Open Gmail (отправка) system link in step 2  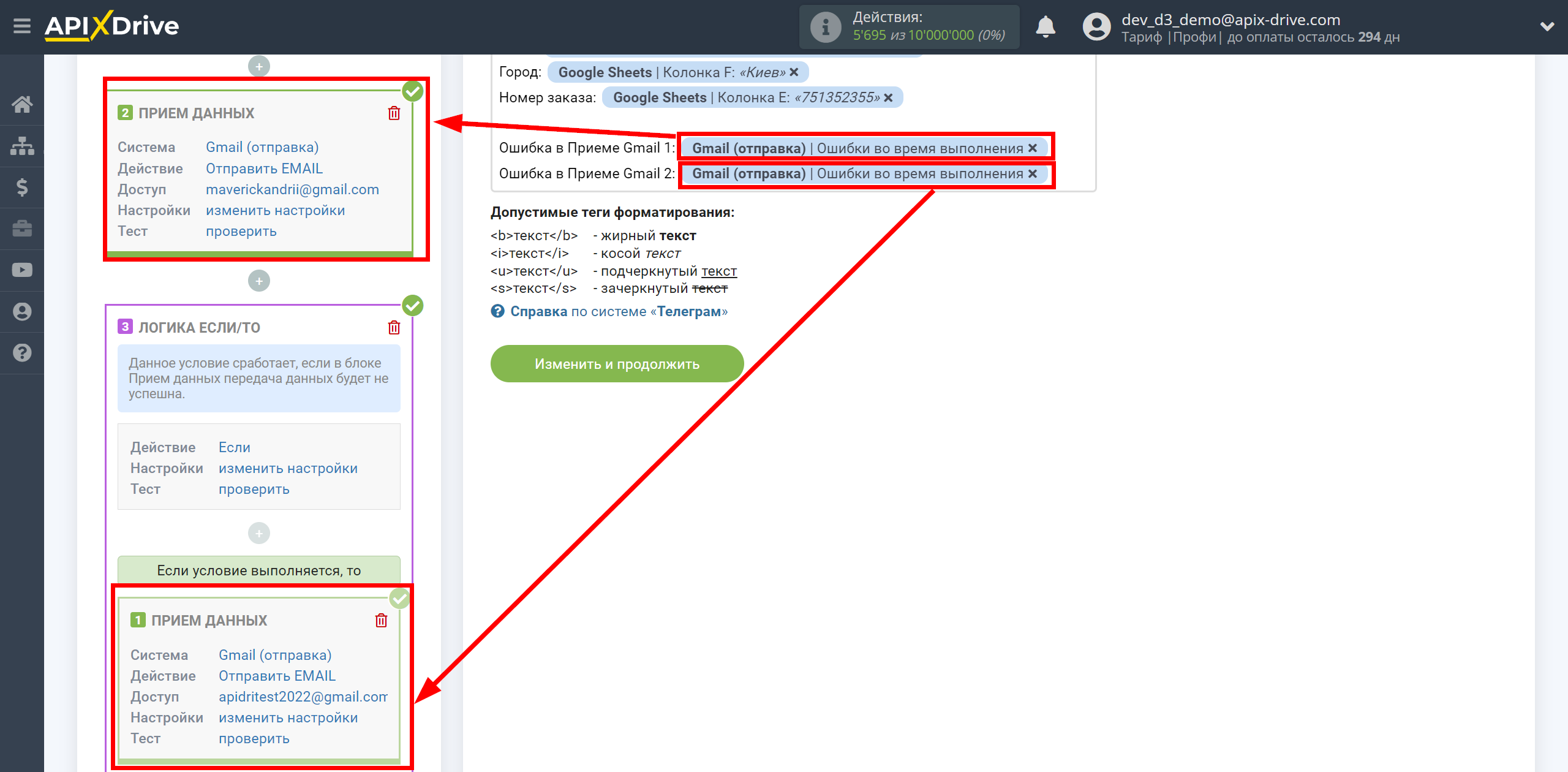tap(262, 148)
